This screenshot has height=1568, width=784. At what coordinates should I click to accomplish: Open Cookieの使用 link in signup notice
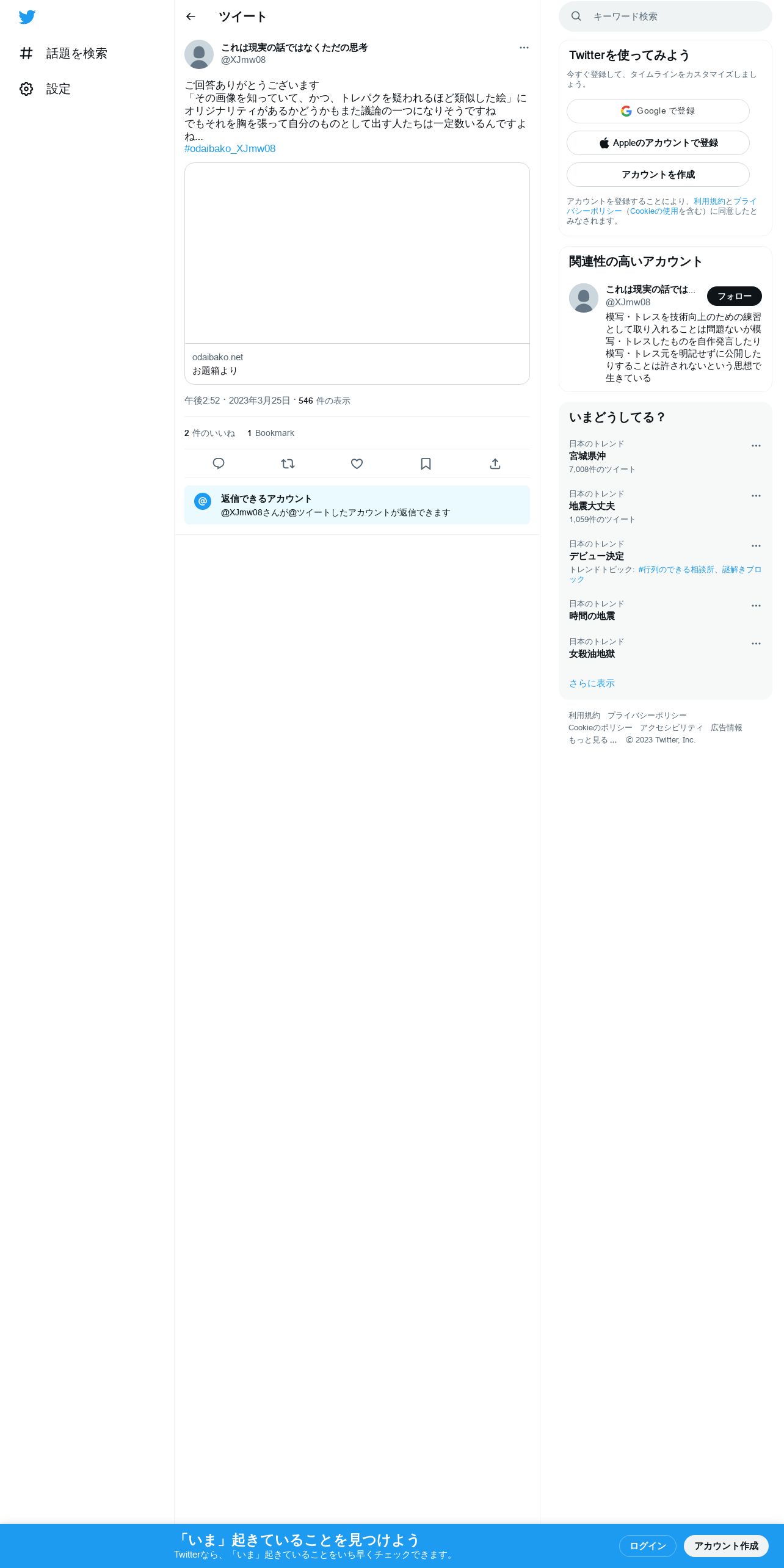654,211
